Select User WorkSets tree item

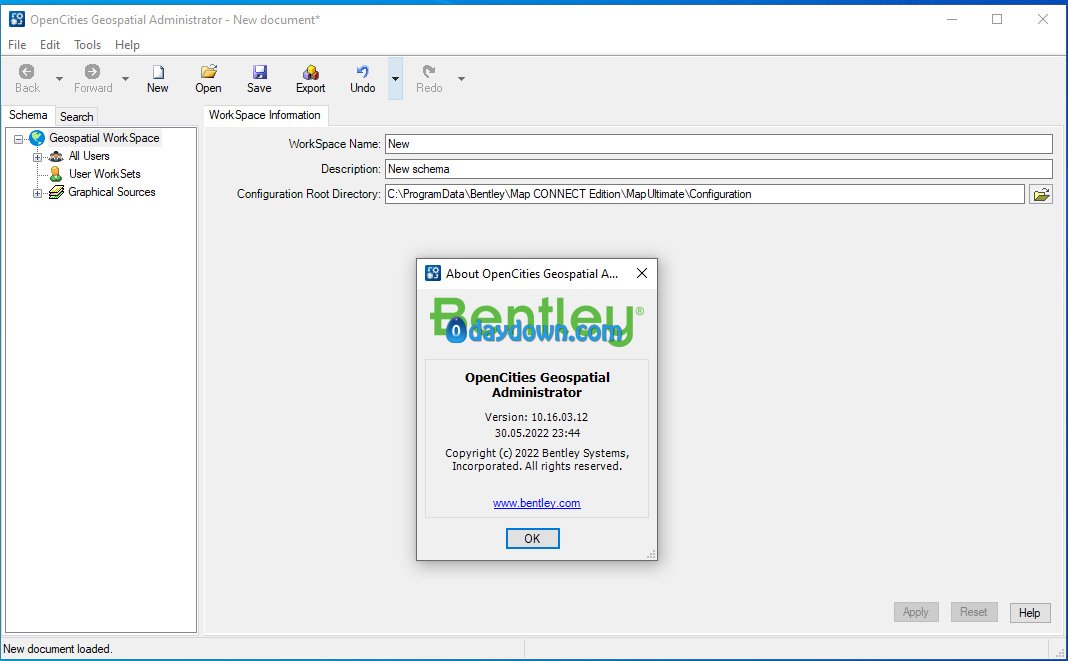(x=104, y=174)
